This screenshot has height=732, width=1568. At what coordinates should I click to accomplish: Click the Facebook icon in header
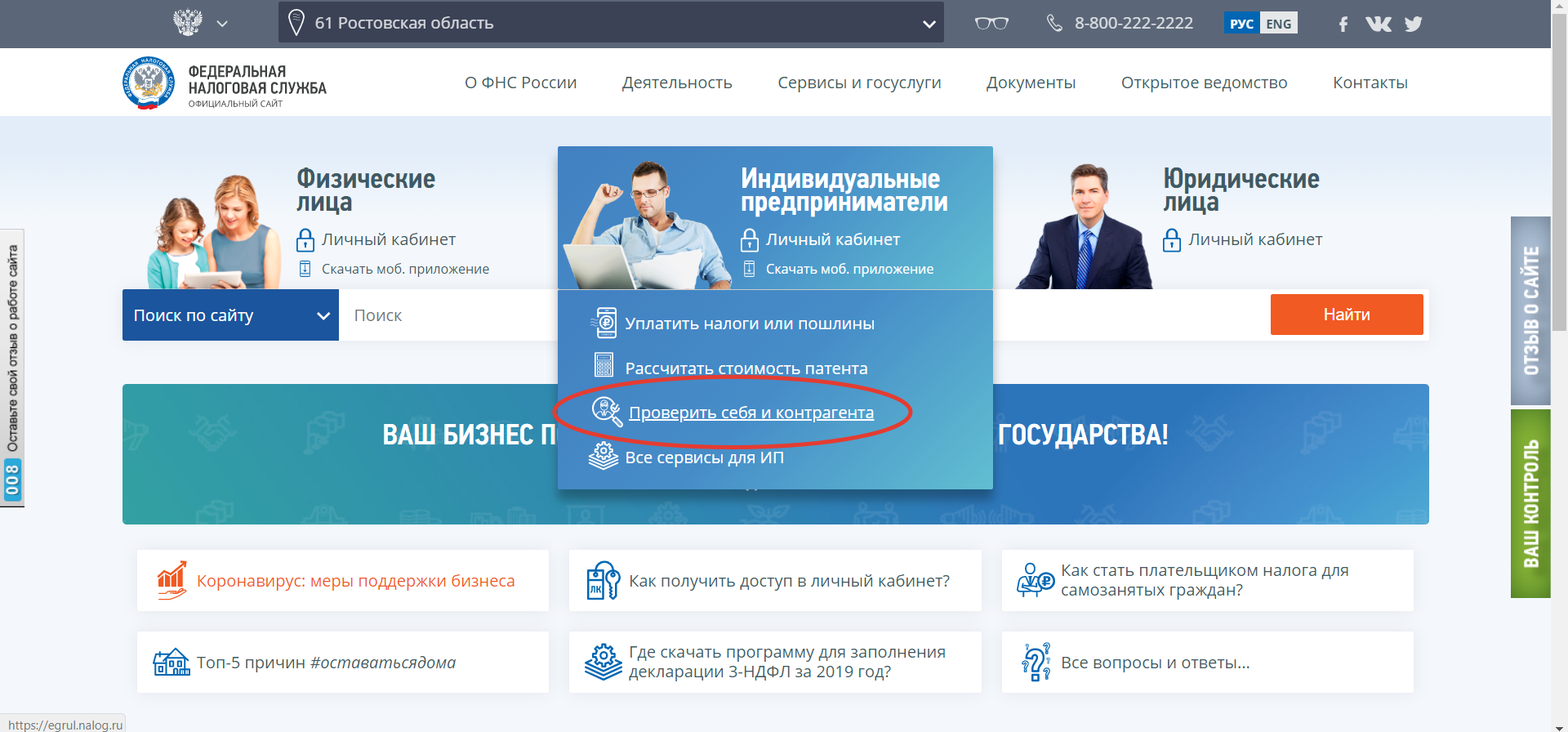(x=1343, y=24)
